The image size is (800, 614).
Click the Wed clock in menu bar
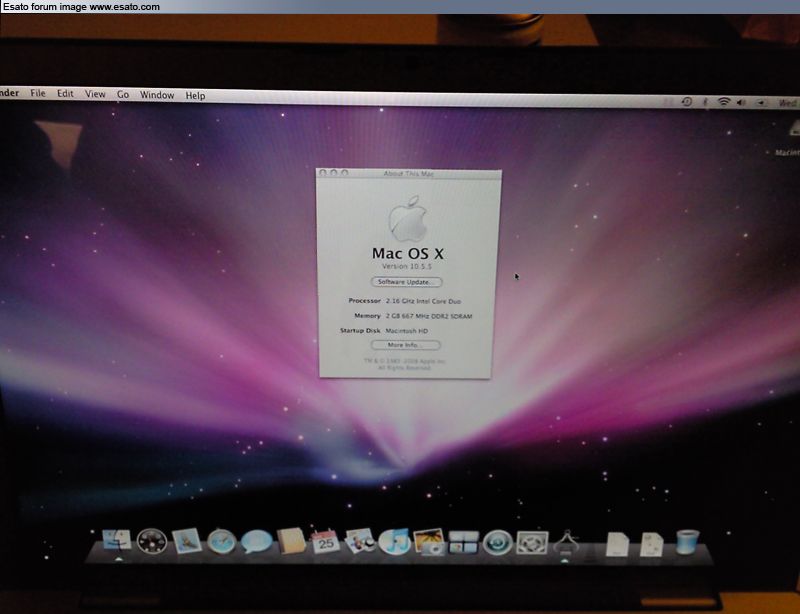click(x=788, y=103)
